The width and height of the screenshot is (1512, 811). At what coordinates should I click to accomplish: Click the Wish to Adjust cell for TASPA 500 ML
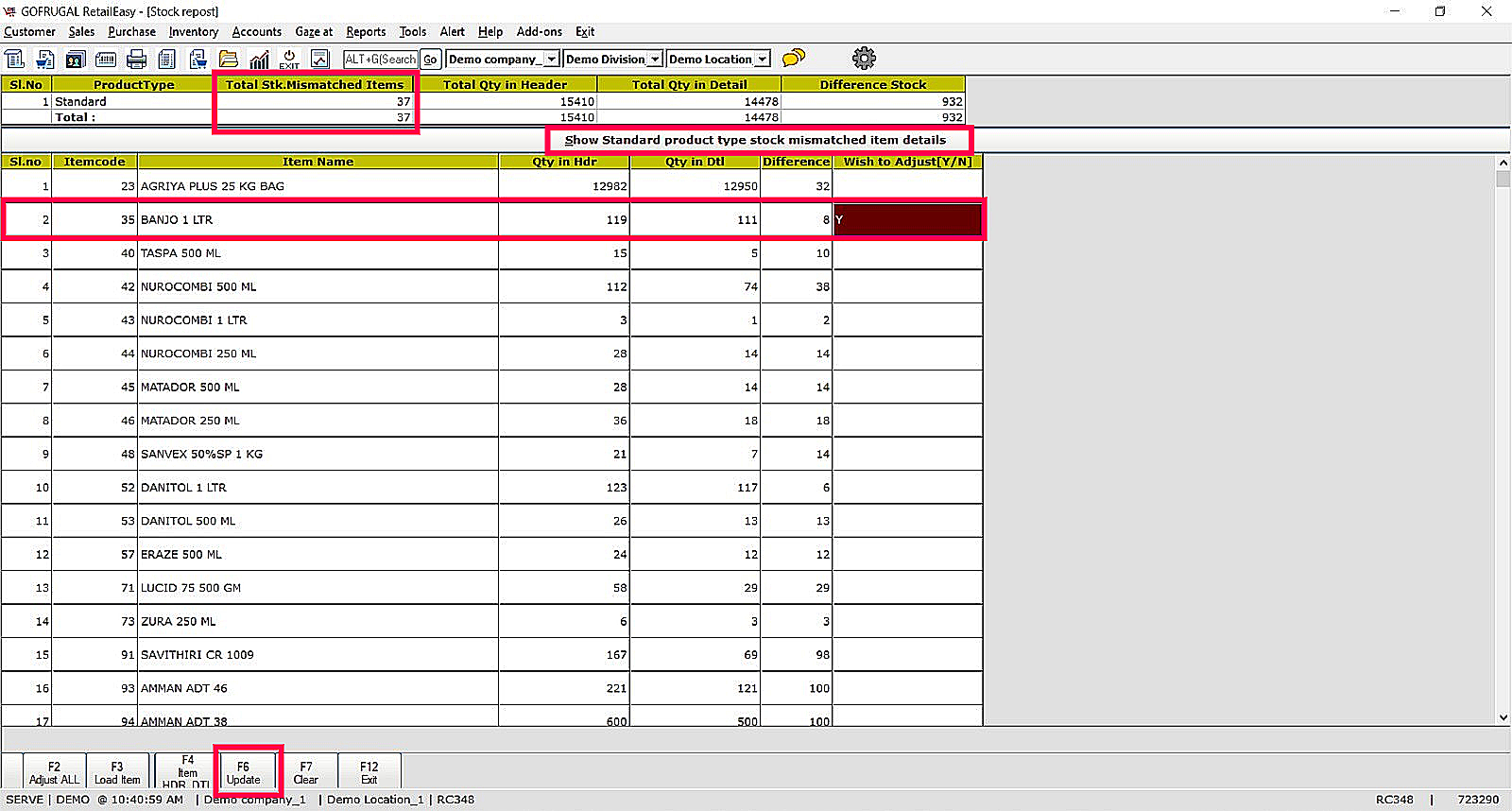(x=907, y=253)
